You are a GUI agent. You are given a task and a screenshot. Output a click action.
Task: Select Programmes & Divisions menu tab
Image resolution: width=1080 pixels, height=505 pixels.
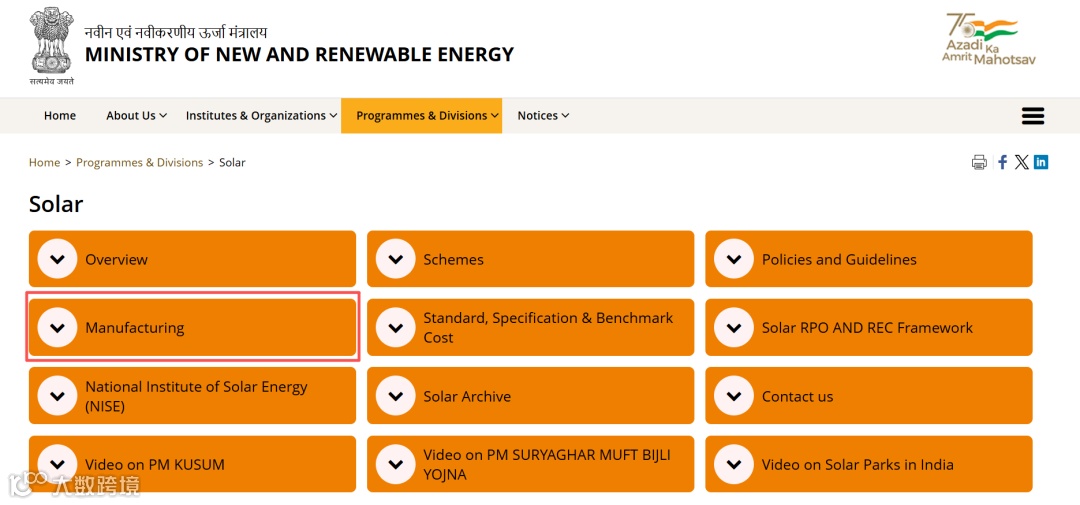point(421,116)
